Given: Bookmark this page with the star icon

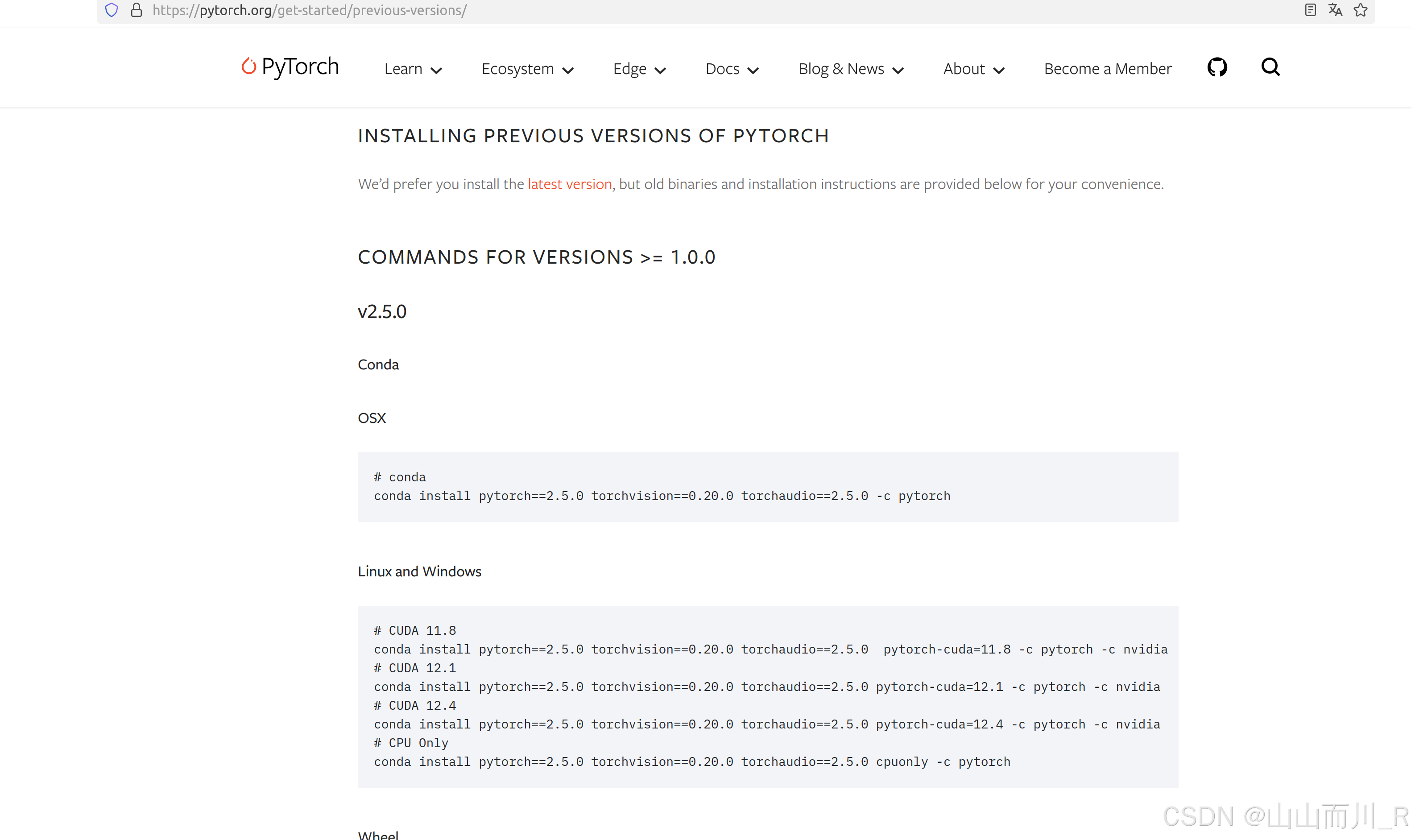Looking at the screenshot, I should (1361, 10).
